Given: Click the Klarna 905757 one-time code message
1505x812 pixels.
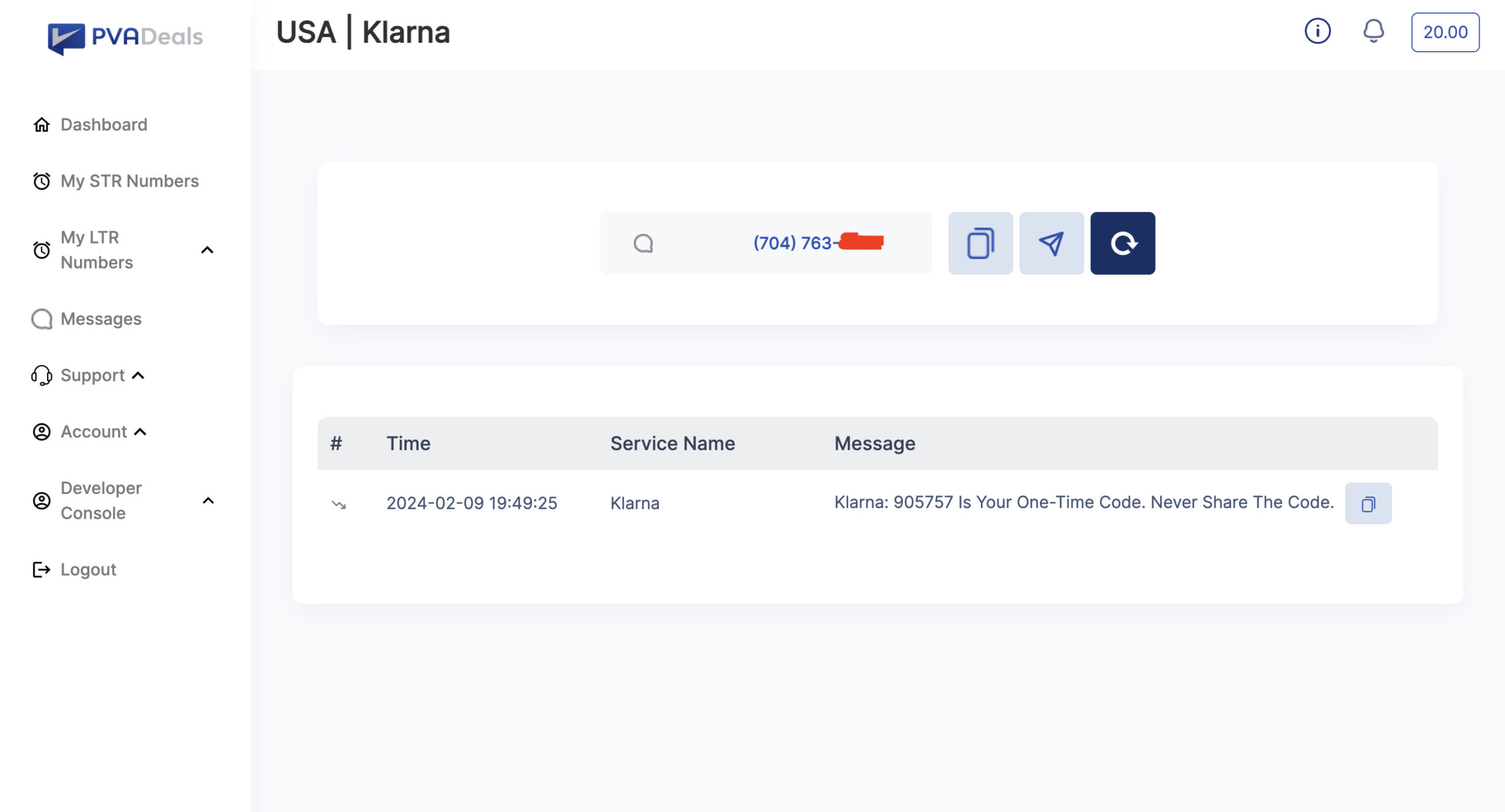Looking at the screenshot, I should [x=1084, y=502].
